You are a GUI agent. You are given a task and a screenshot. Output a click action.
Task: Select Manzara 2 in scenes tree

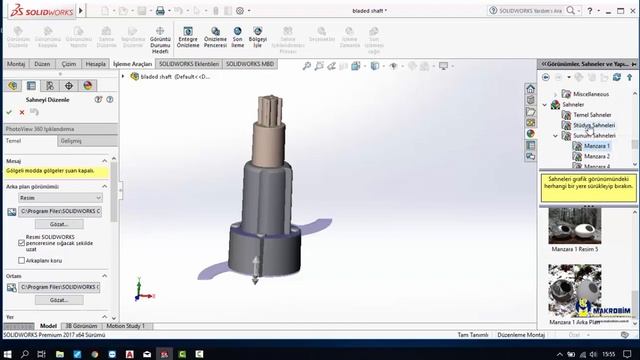click(x=597, y=156)
